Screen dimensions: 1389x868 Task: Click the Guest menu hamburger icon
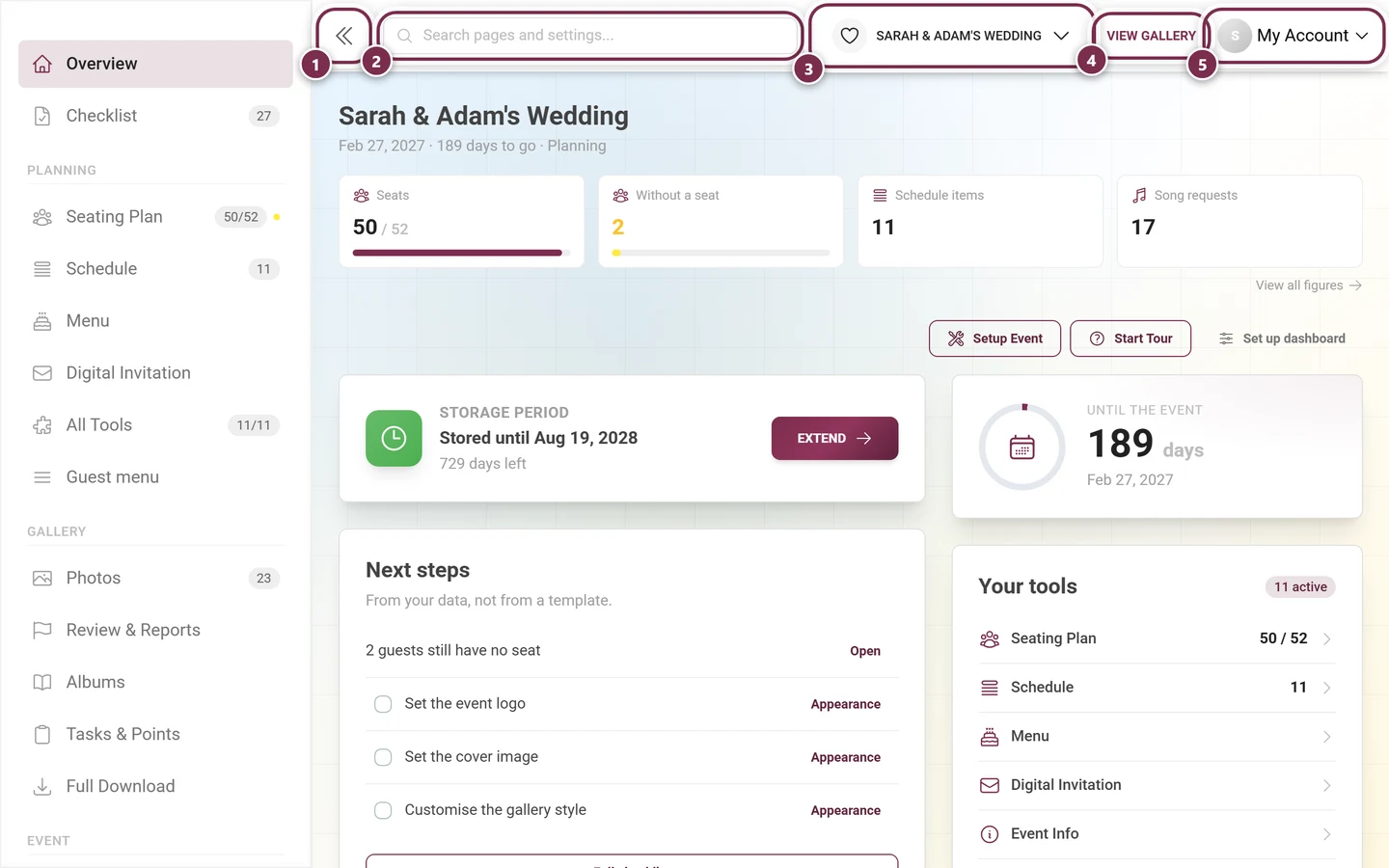coord(42,477)
